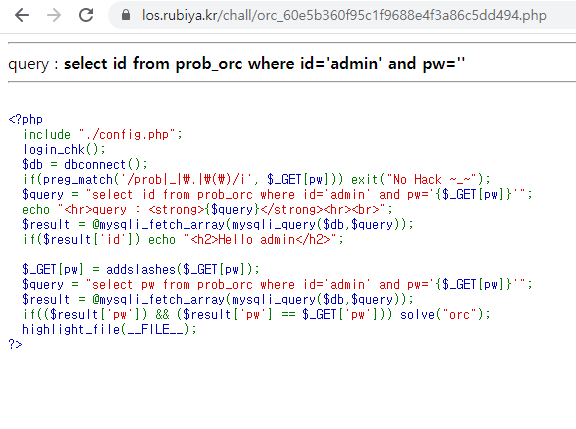Click the los.rubiya.kr URL address bar
The height and width of the screenshot is (429, 576).
point(344,15)
